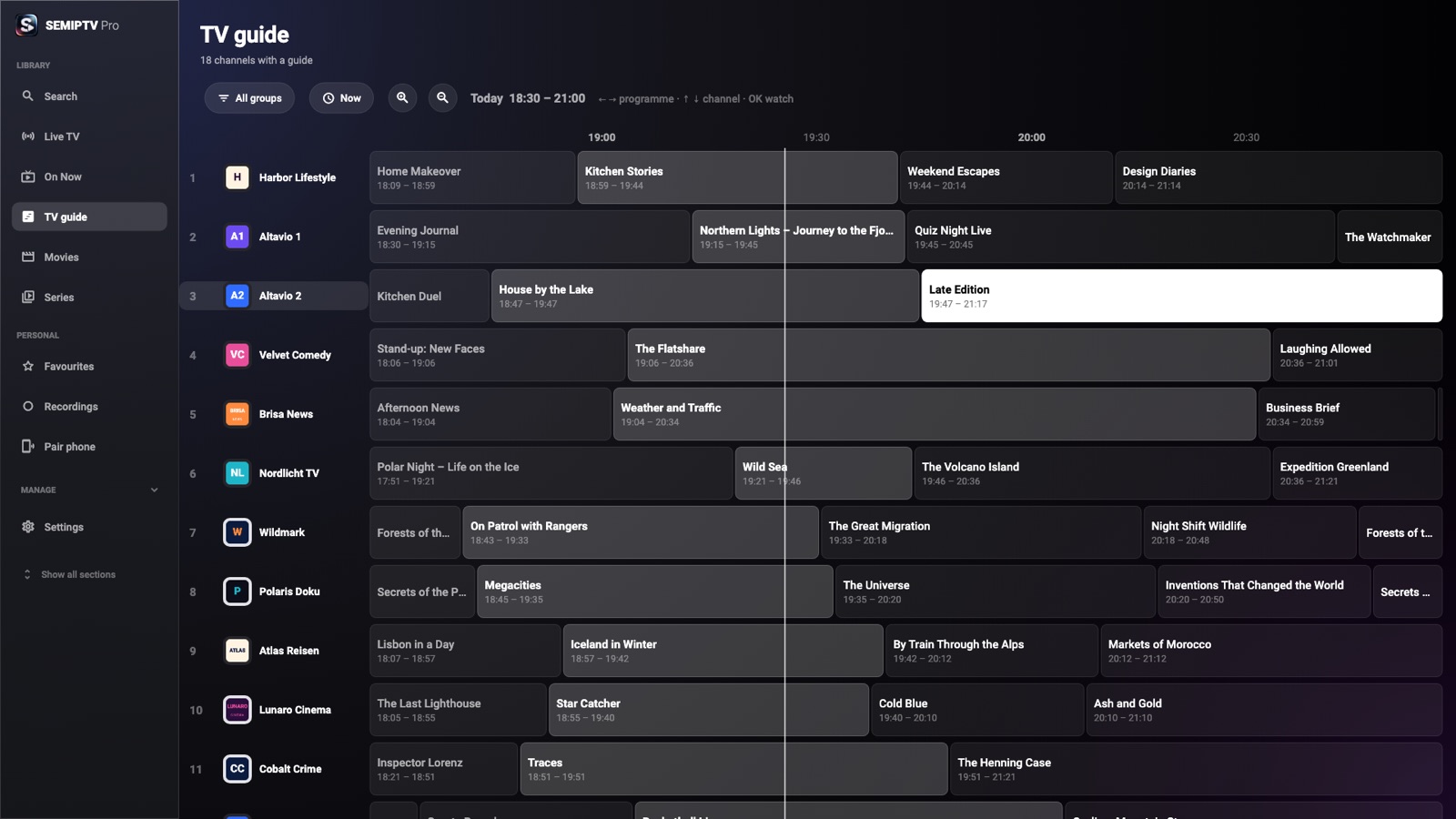Select Traces programme on Cobalt Crime
This screenshot has height=819, width=1456.
pyautogui.click(x=734, y=769)
